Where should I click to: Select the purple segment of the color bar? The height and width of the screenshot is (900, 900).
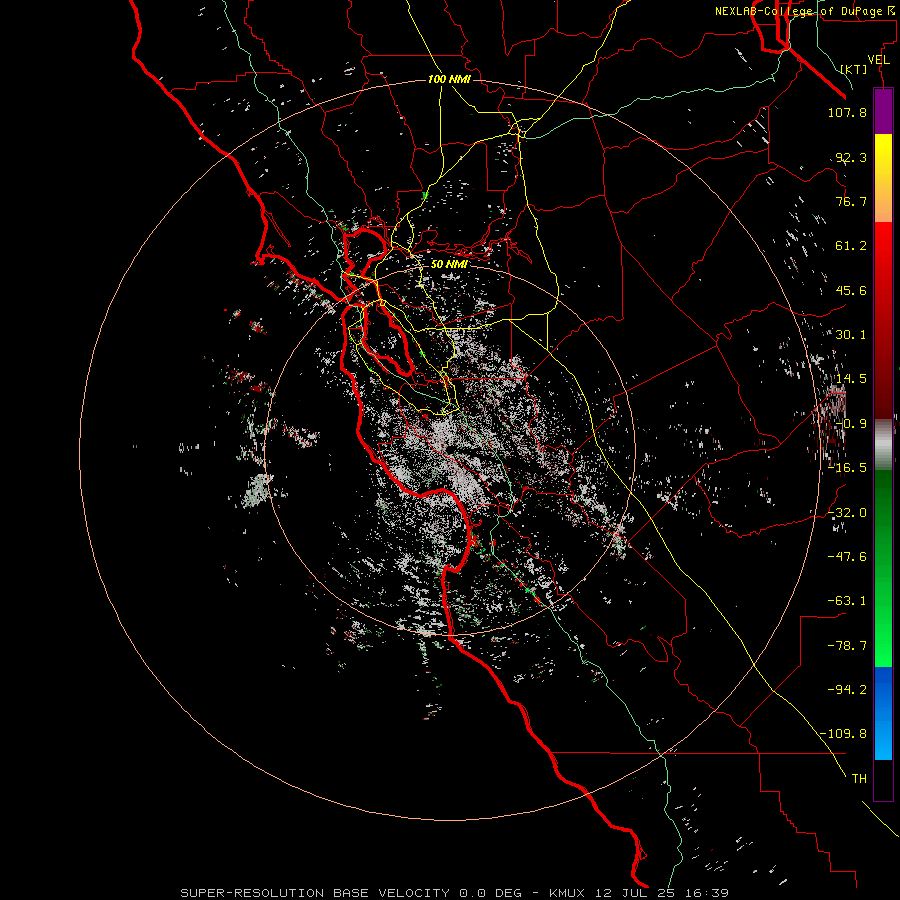click(883, 111)
